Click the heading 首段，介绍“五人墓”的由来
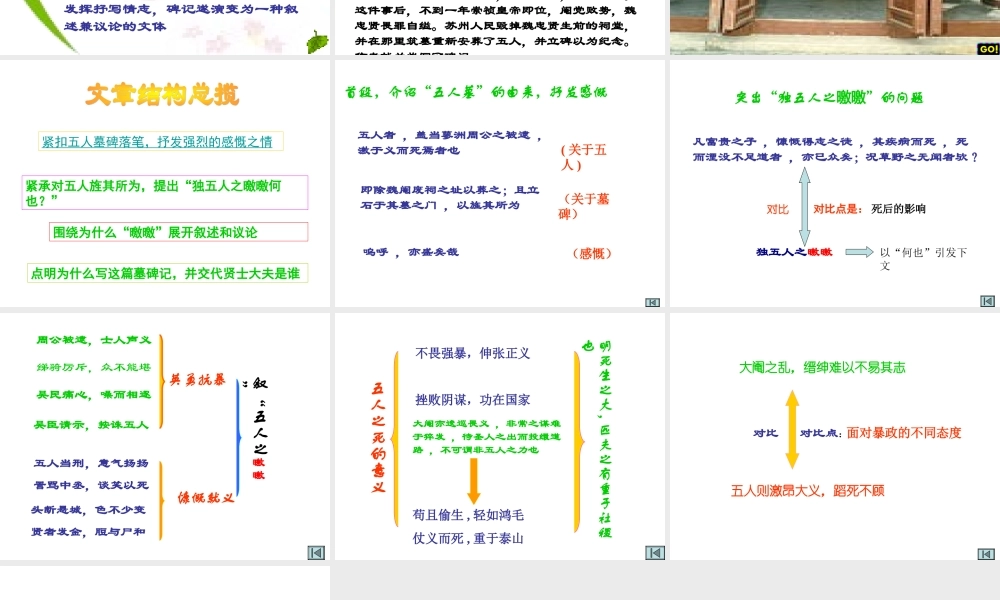 pyautogui.click(x=476, y=92)
